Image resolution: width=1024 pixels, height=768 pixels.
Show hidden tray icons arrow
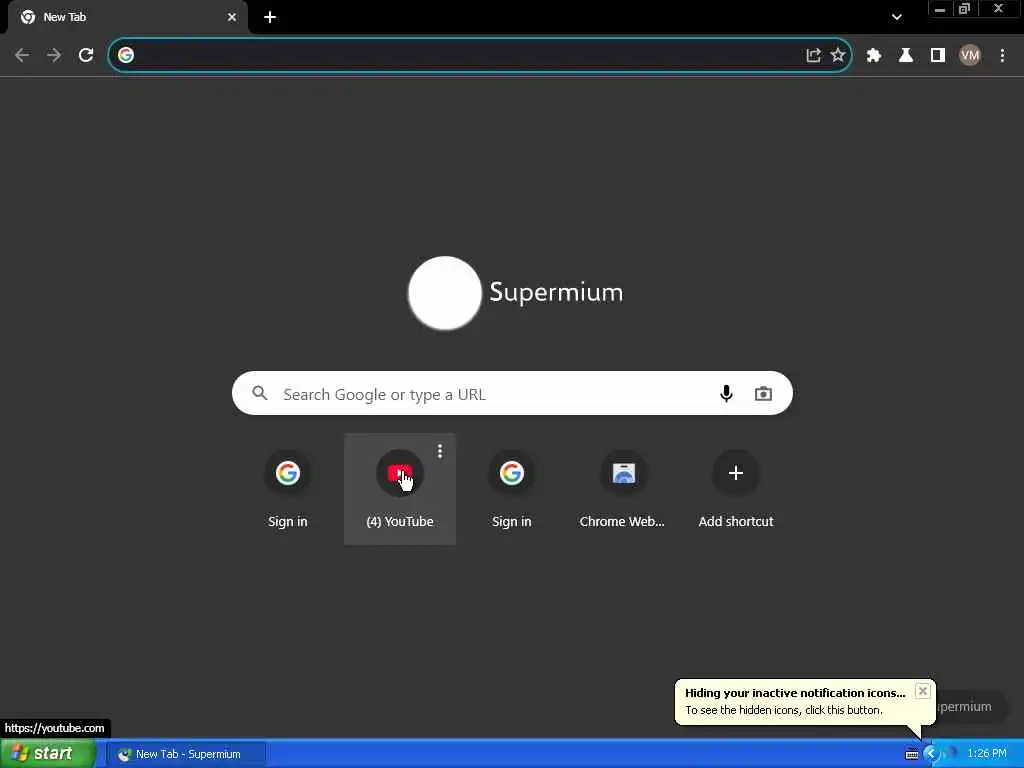click(931, 754)
